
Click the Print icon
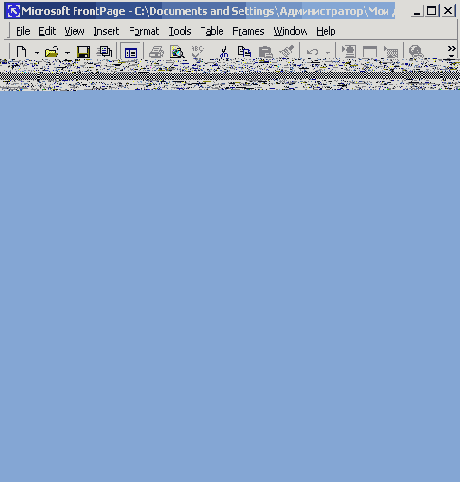(x=156, y=52)
